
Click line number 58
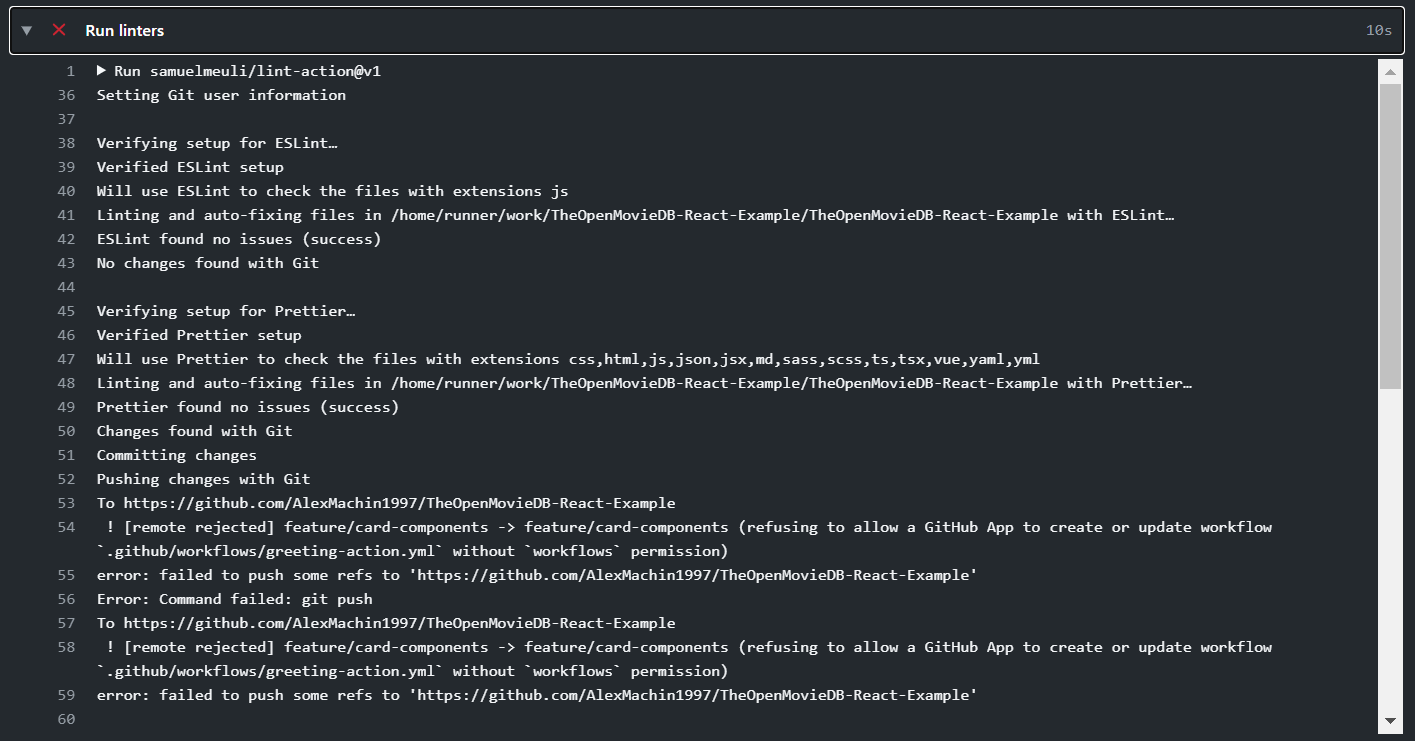coord(66,647)
